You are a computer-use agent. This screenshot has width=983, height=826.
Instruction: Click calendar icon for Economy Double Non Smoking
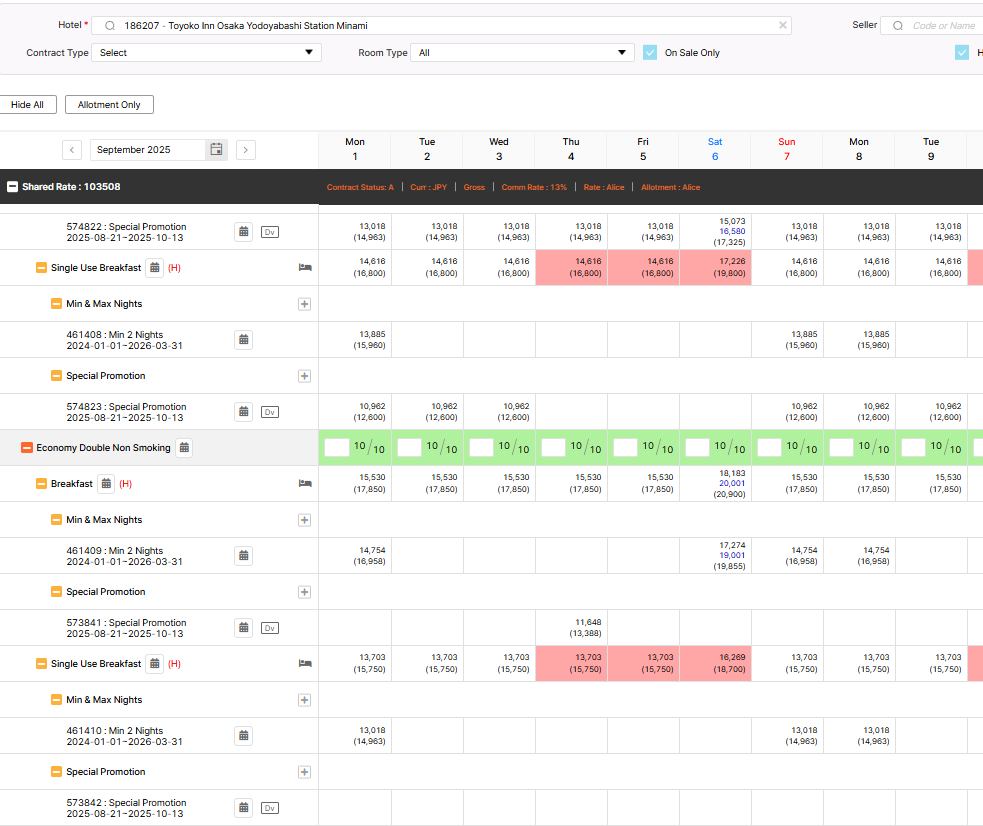coord(184,448)
